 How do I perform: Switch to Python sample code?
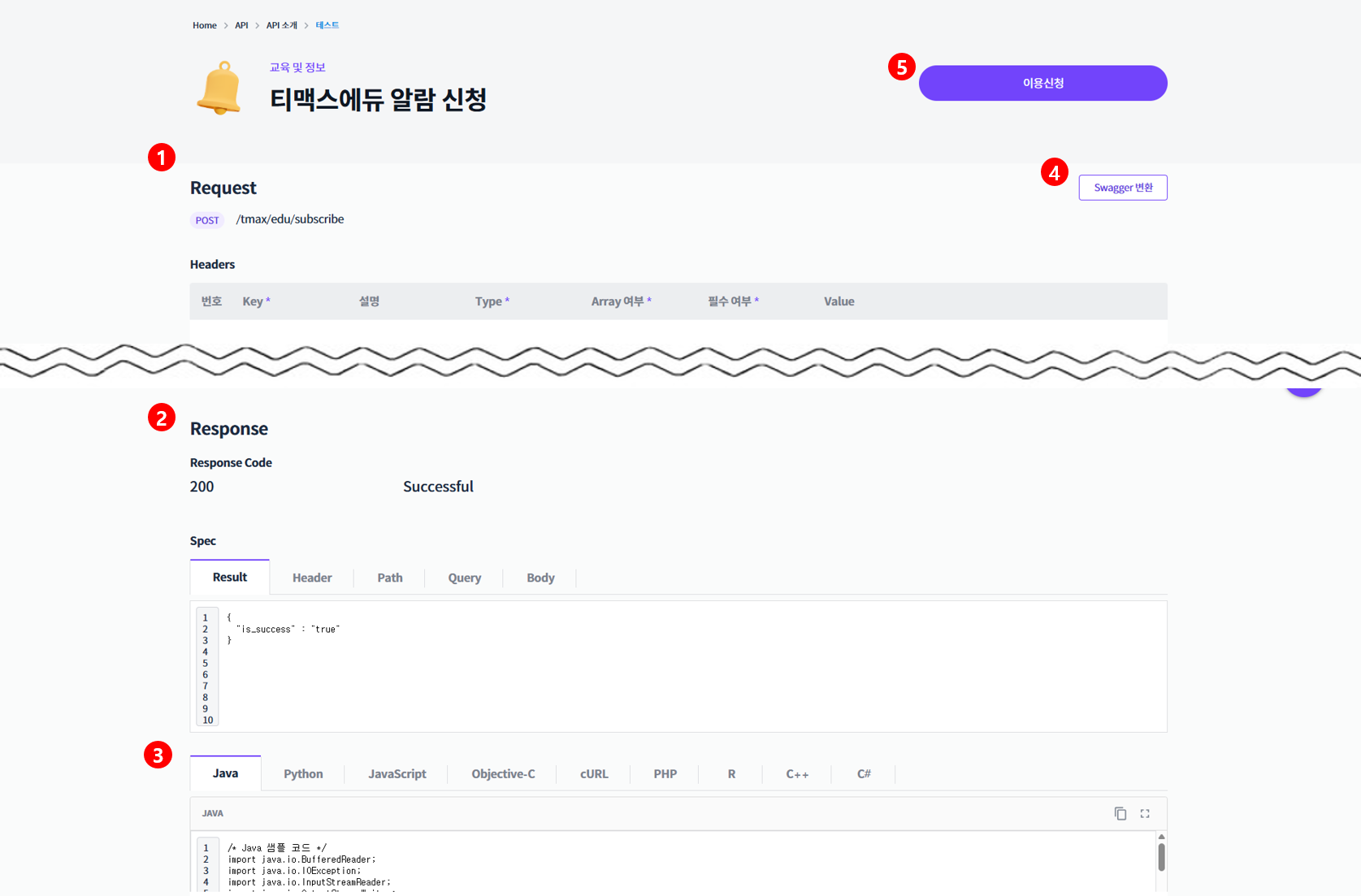pos(303,774)
